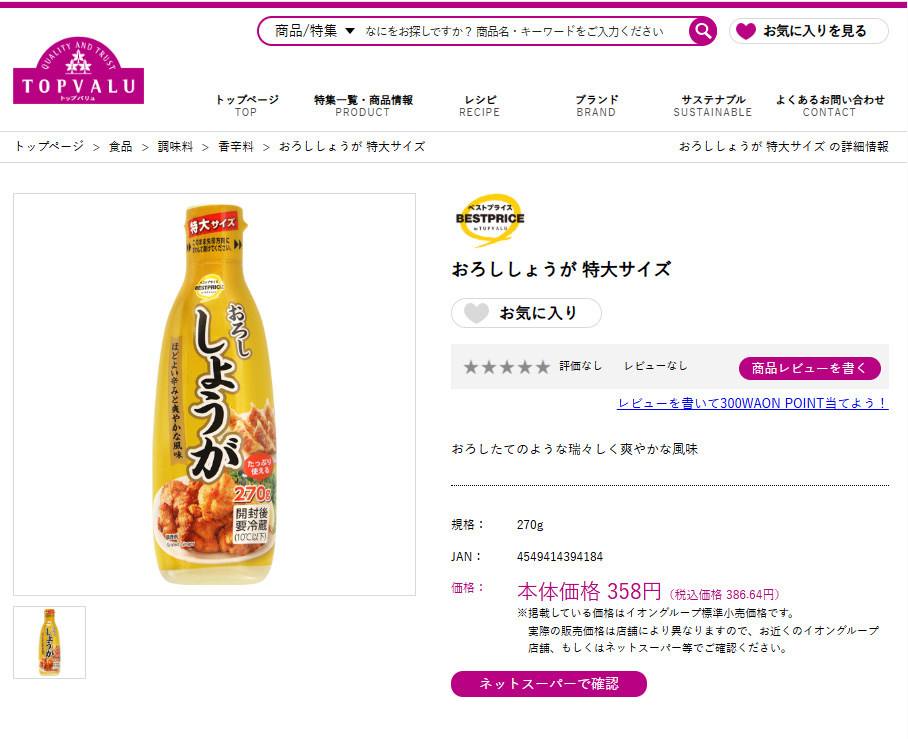This screenshot has height=739, width=908.
Task: Focus the product keyword search field
Action: point(514,31)
